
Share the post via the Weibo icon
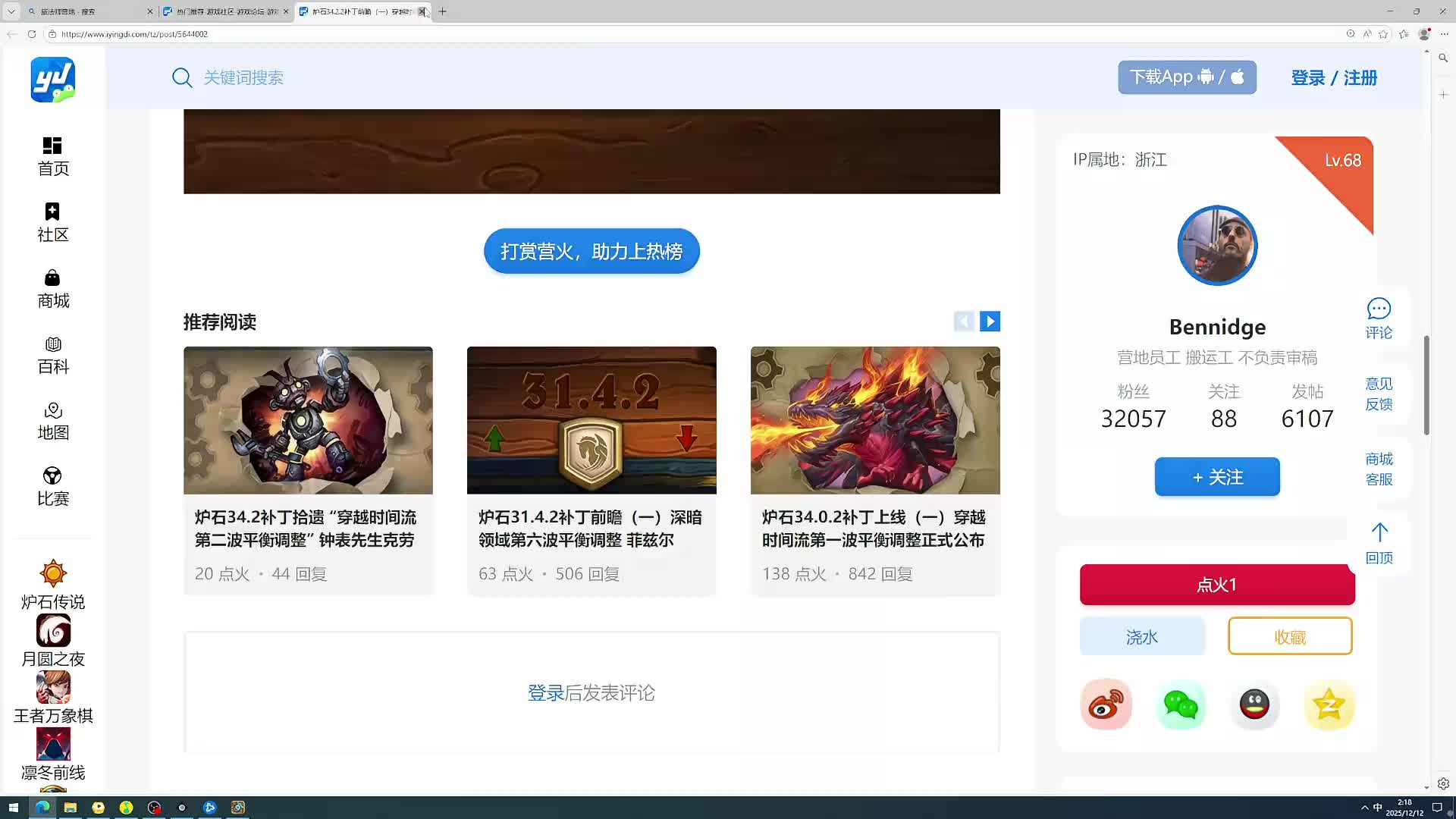tap(1106, 704)
